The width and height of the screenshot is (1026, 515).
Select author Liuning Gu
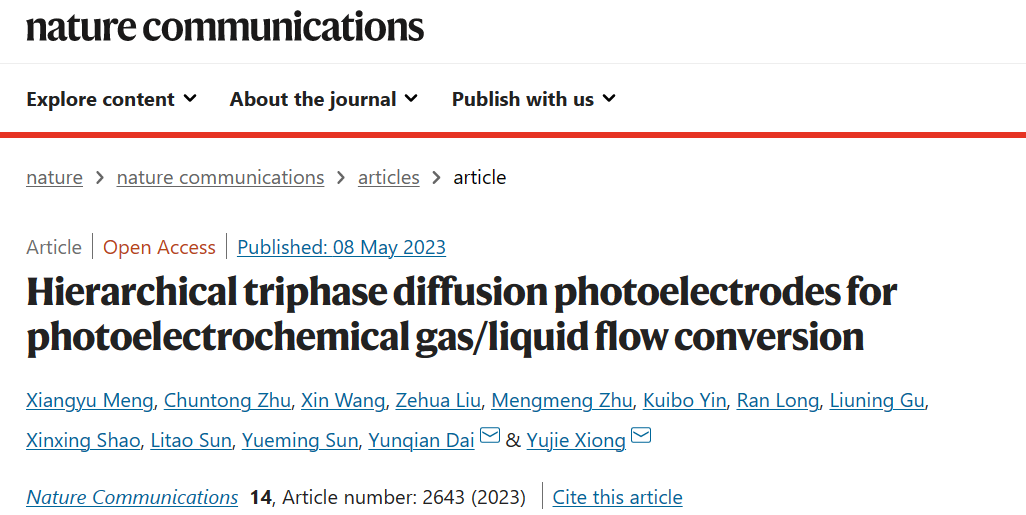click(877, 400)
